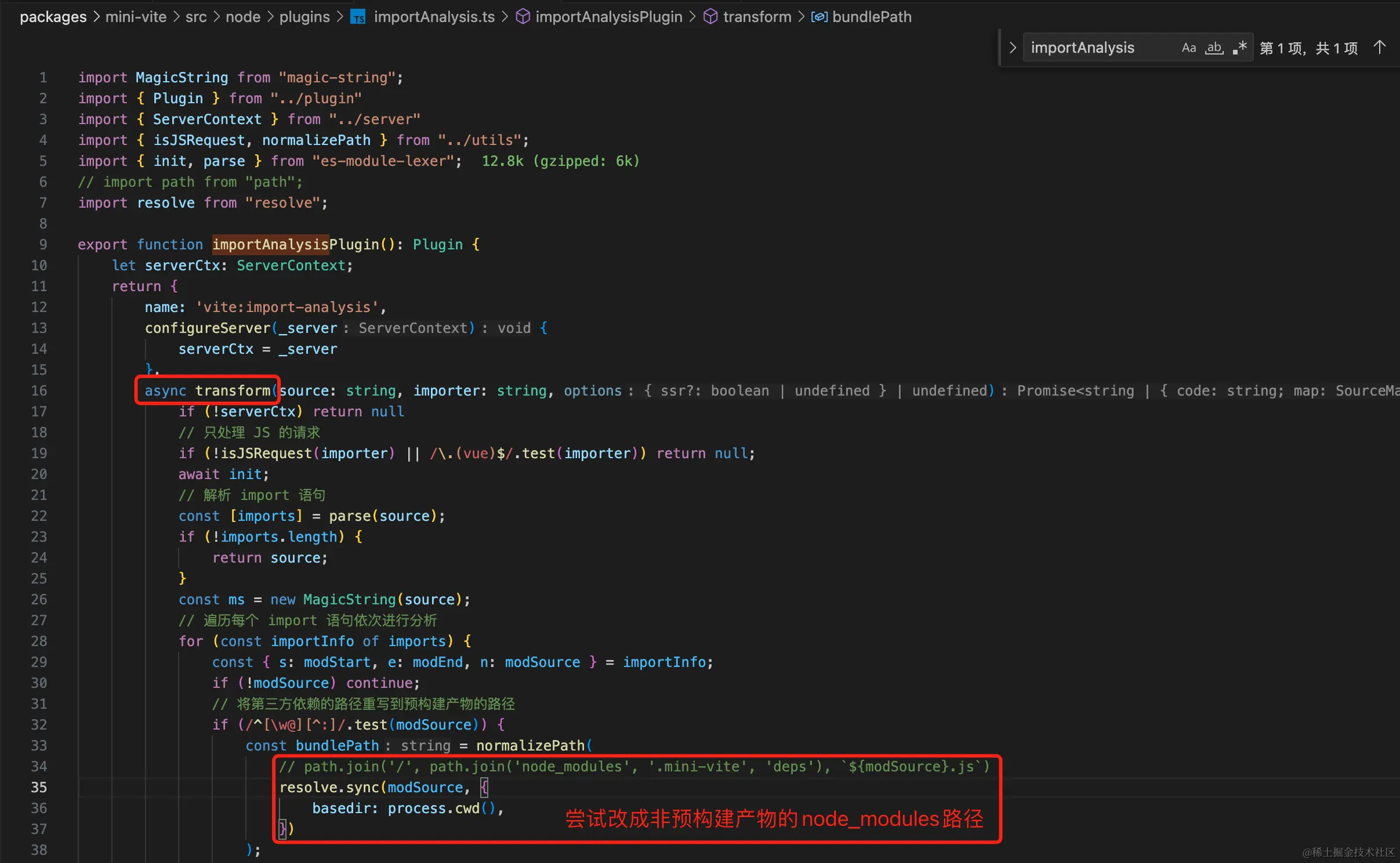The width and height of the screenshot is (1400, 863).
Task: Click the node breadcrumb segment
Action: (x=243, y=17)
